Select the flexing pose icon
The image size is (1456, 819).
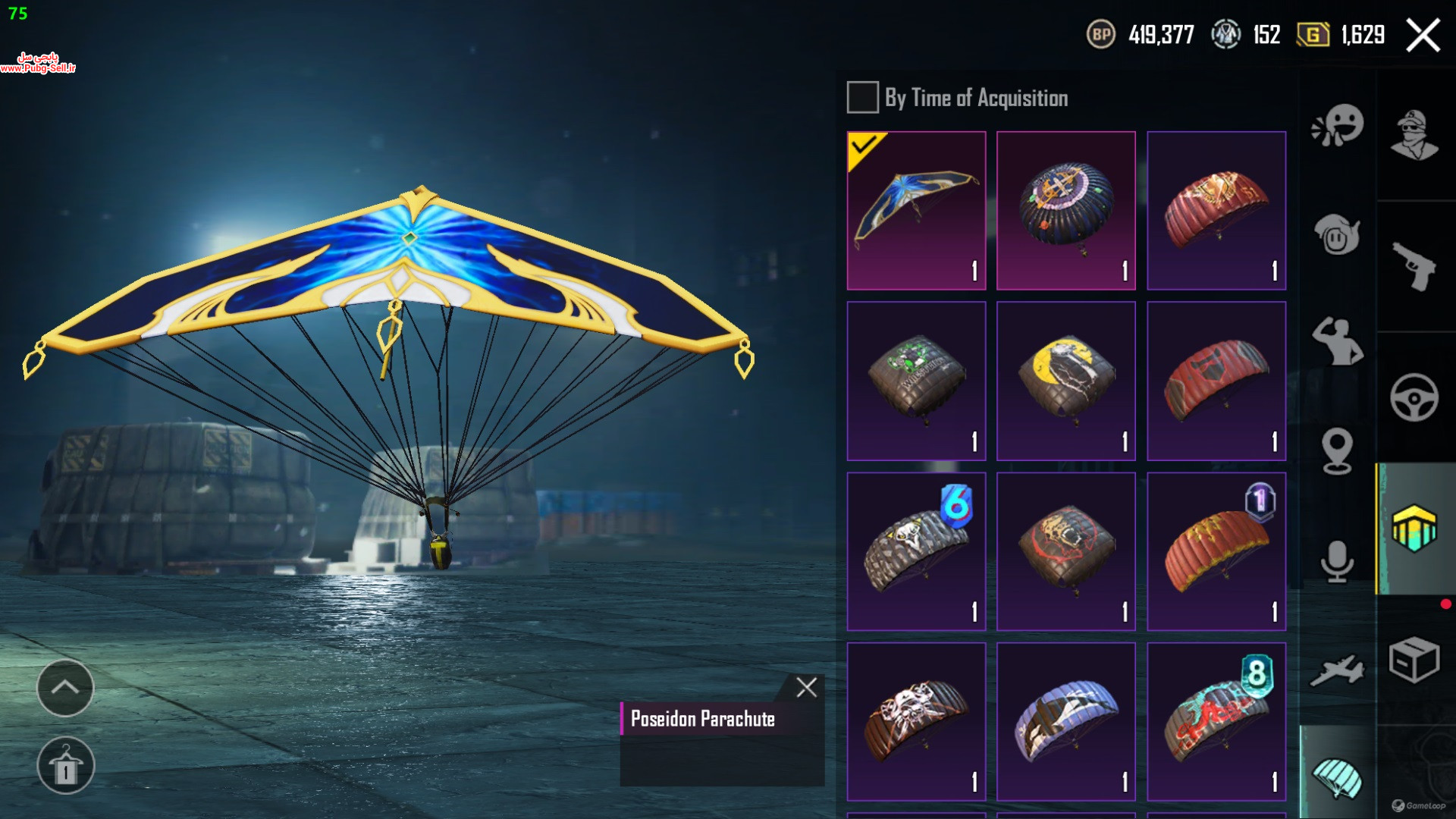pyautogui.click(x=1337, y=341)
